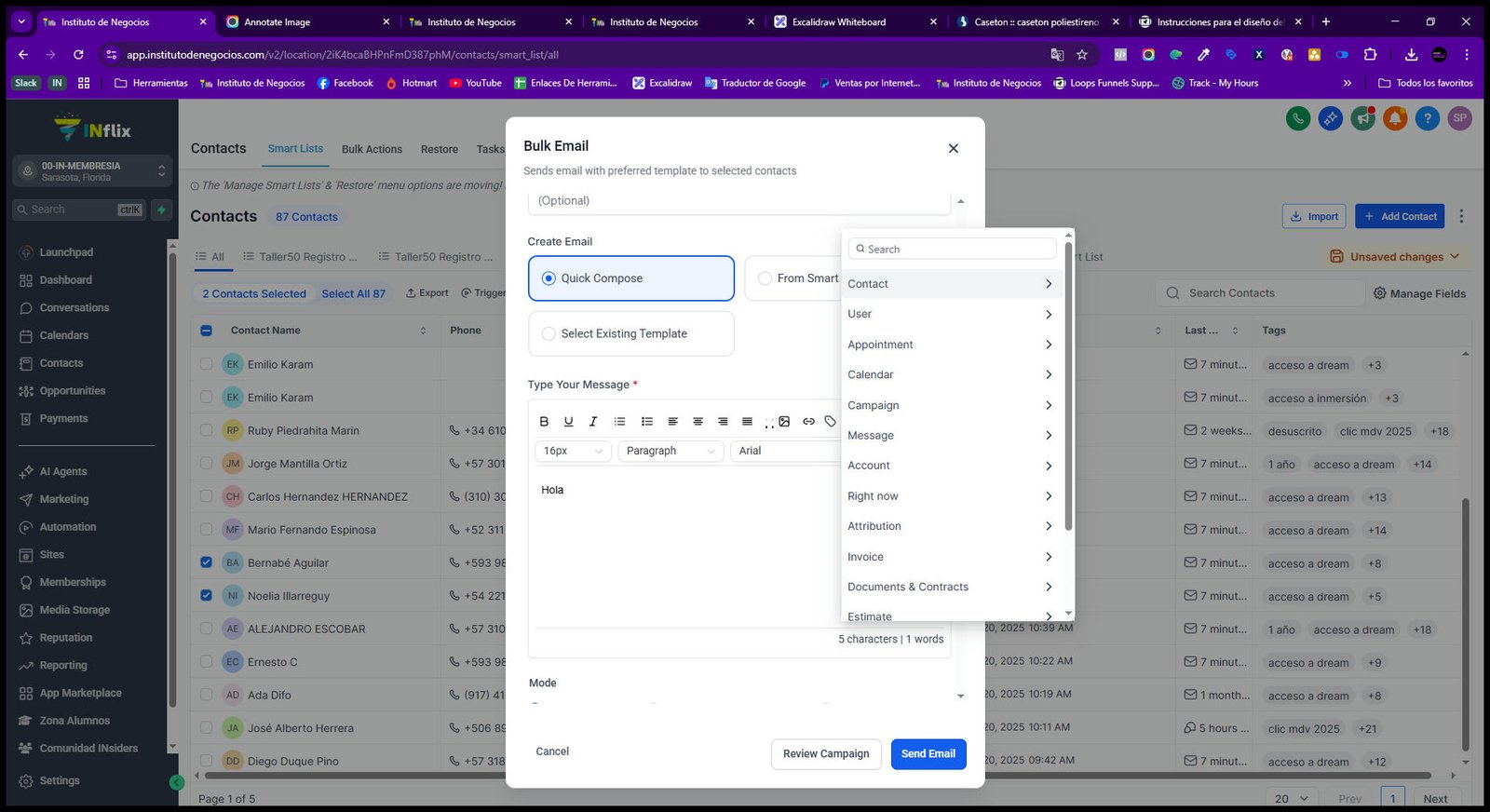Insert an image into the email
This screenshot has height=812, width=1490.
(784, 422)
